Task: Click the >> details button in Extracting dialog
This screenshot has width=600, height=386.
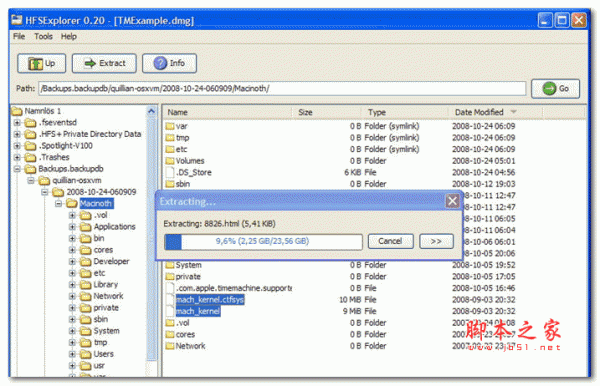Action: tap(436, 241)
